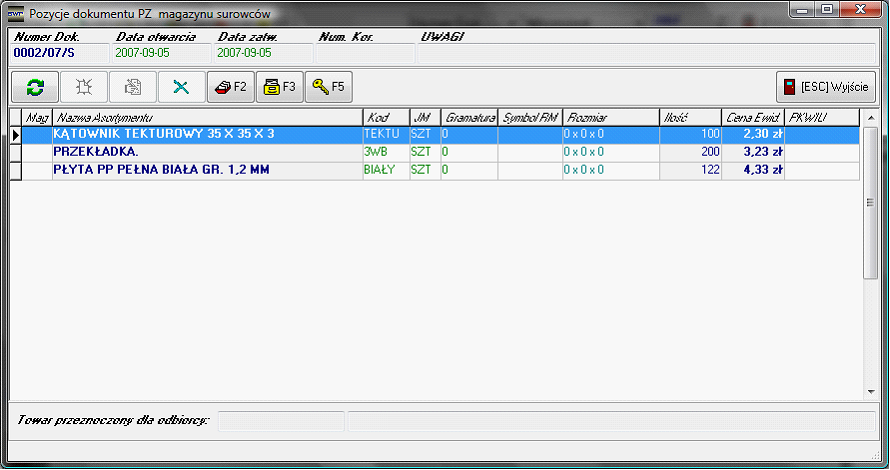This screenshot has width=890, height=470.
Task: Click the grayed-out copy document icon
Action: [x=132, y=87]
